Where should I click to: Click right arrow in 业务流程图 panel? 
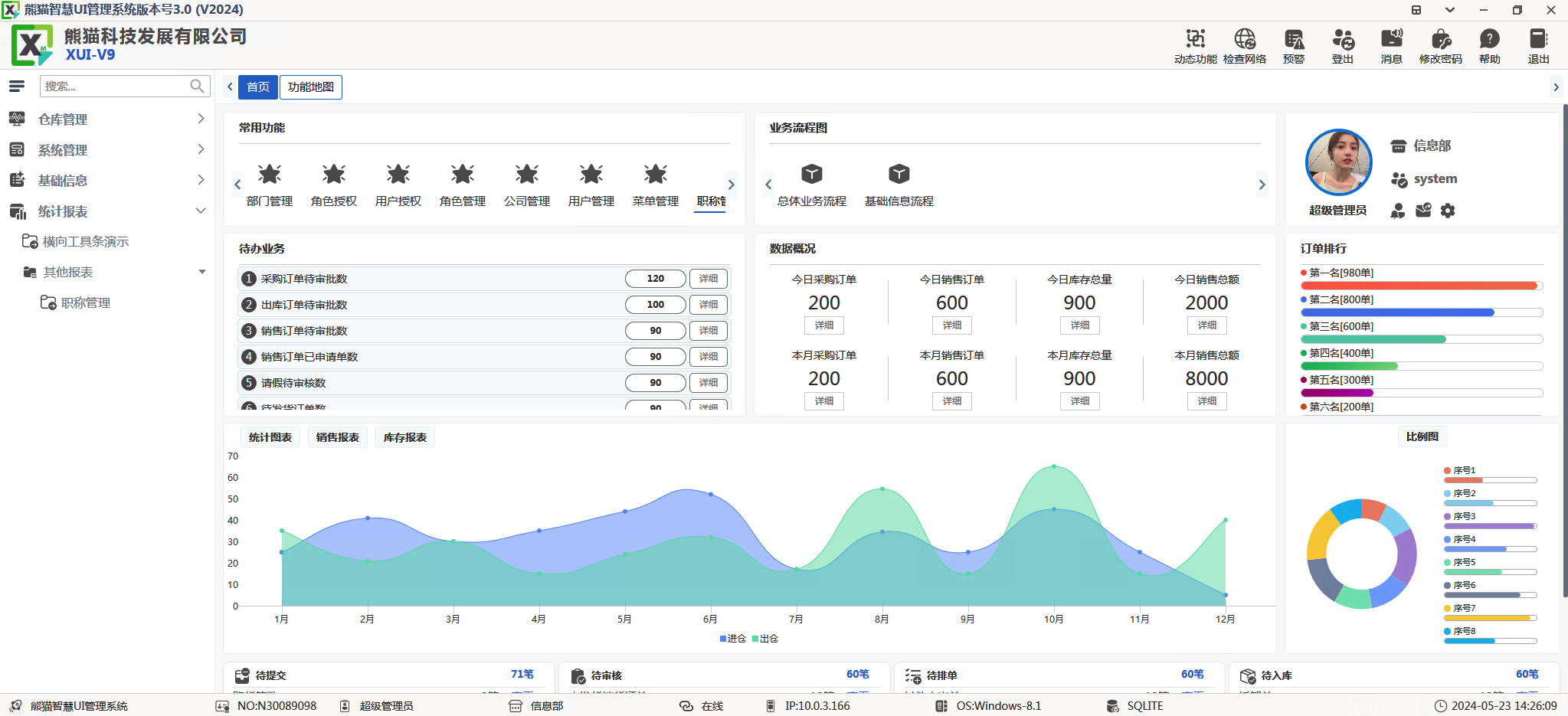1262,185
